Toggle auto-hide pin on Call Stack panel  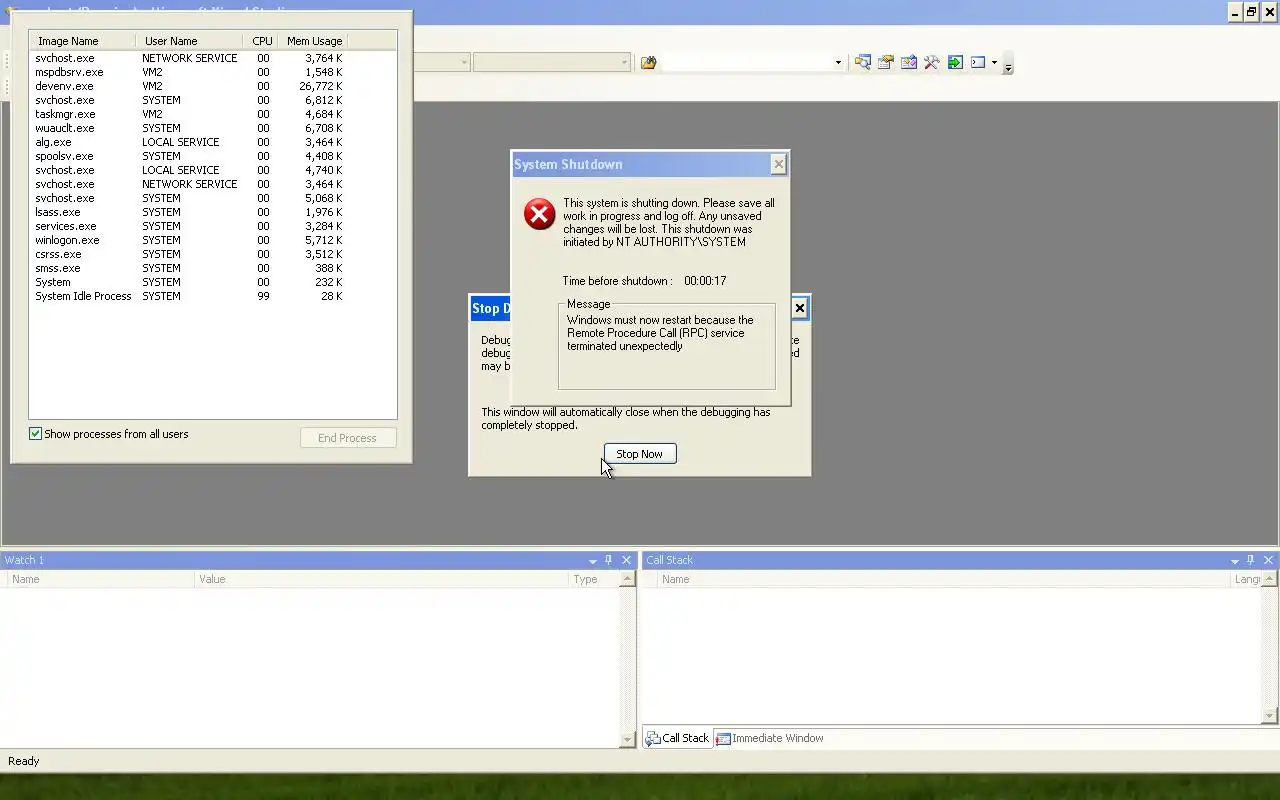tap(1250, 560)
